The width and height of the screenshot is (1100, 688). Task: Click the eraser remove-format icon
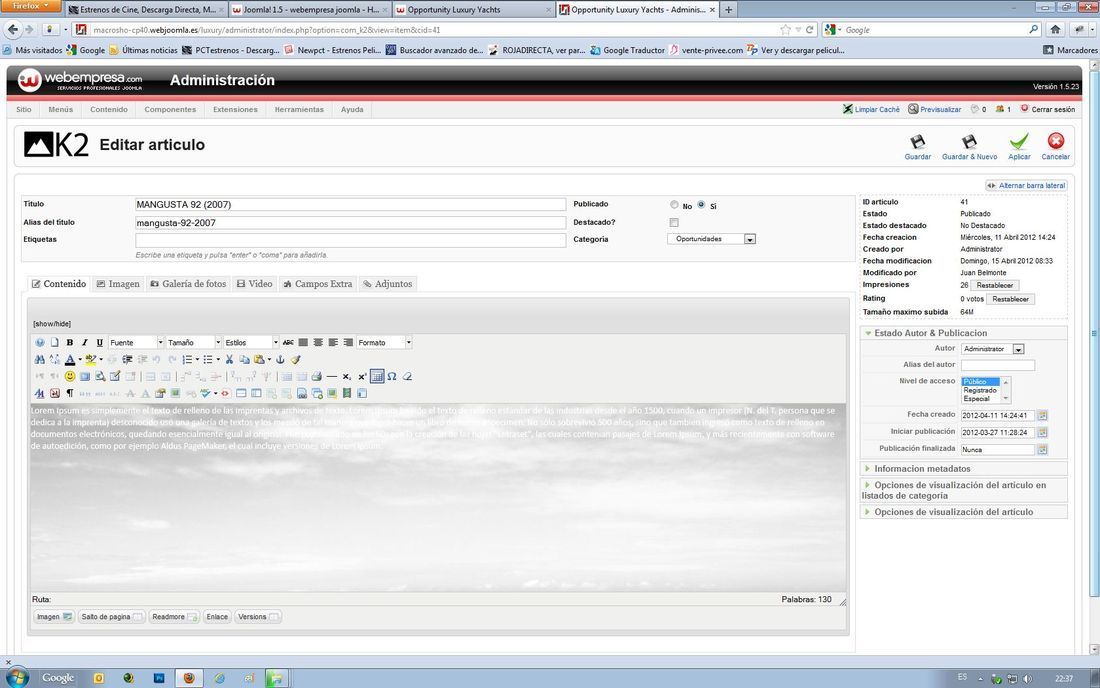click(x=407, y=376)
